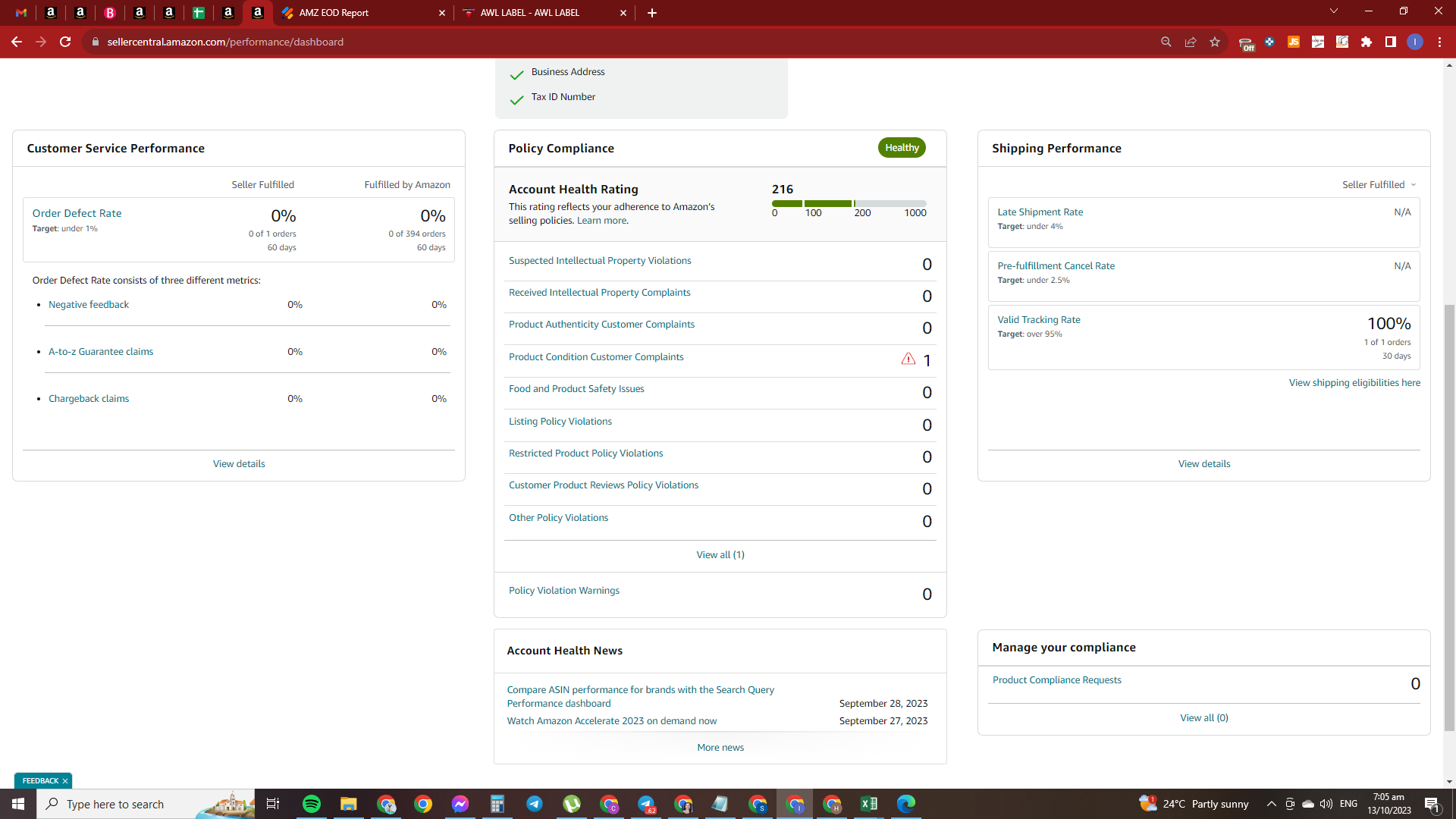Click View all (1) policy issues

pos(720,555)
